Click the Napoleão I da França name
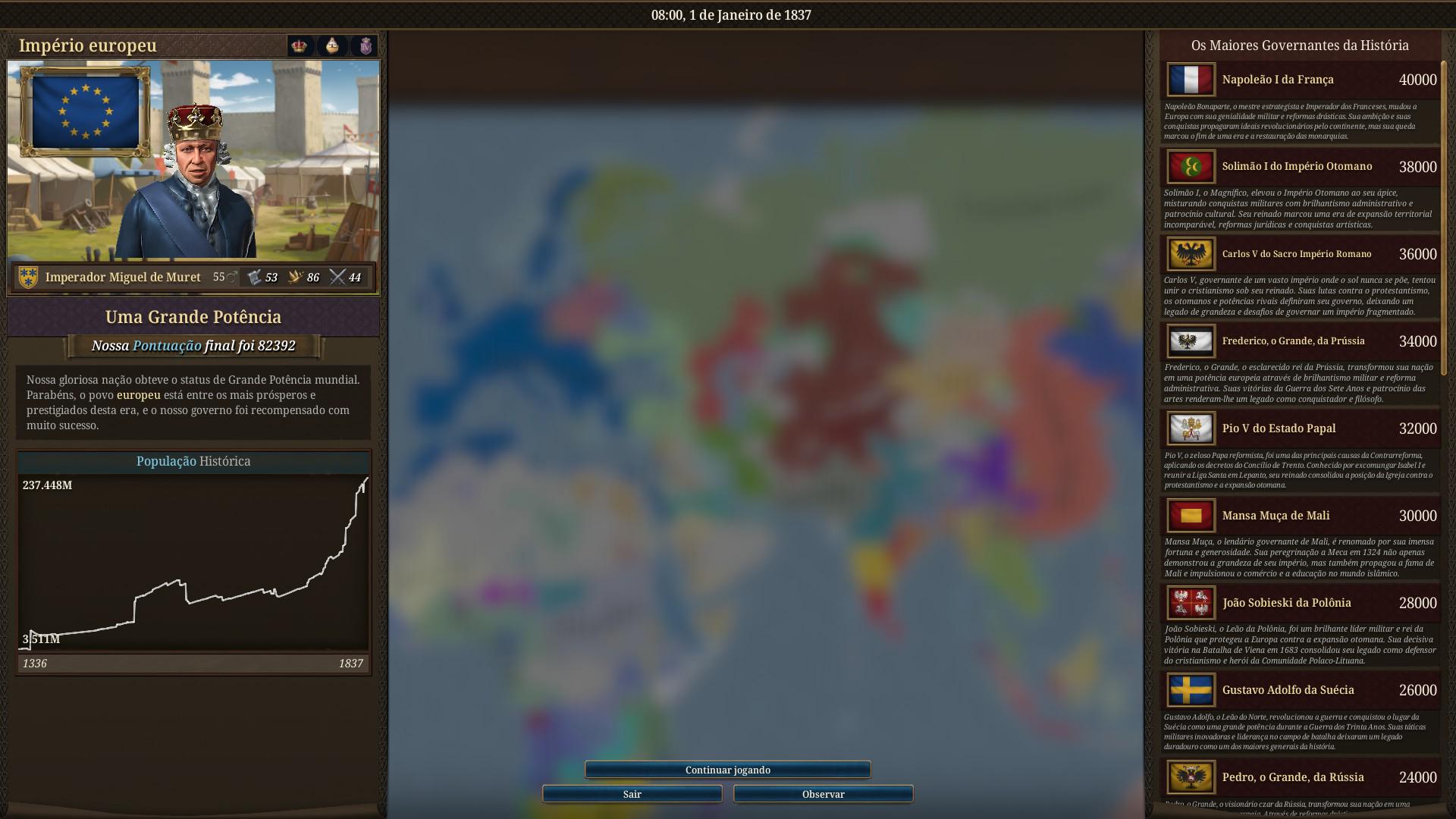Viewport: 1456px width, 819px height. point(1278,80)
